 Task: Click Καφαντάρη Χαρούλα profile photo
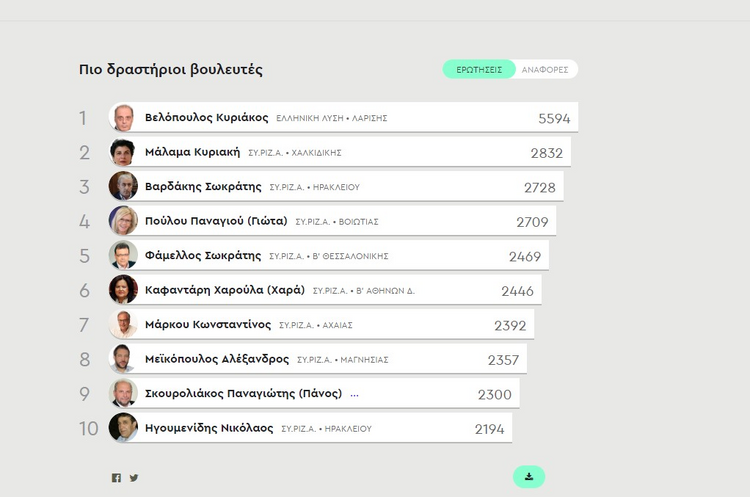pyautogui.click(x=123, y=289)
